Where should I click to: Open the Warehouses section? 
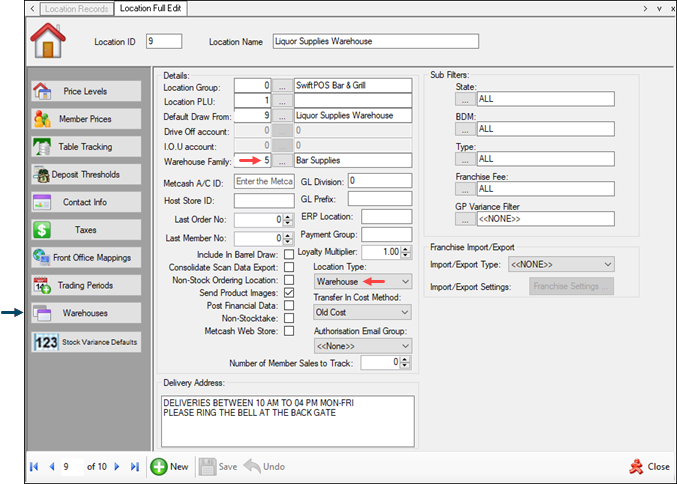[x=86, y=313]
